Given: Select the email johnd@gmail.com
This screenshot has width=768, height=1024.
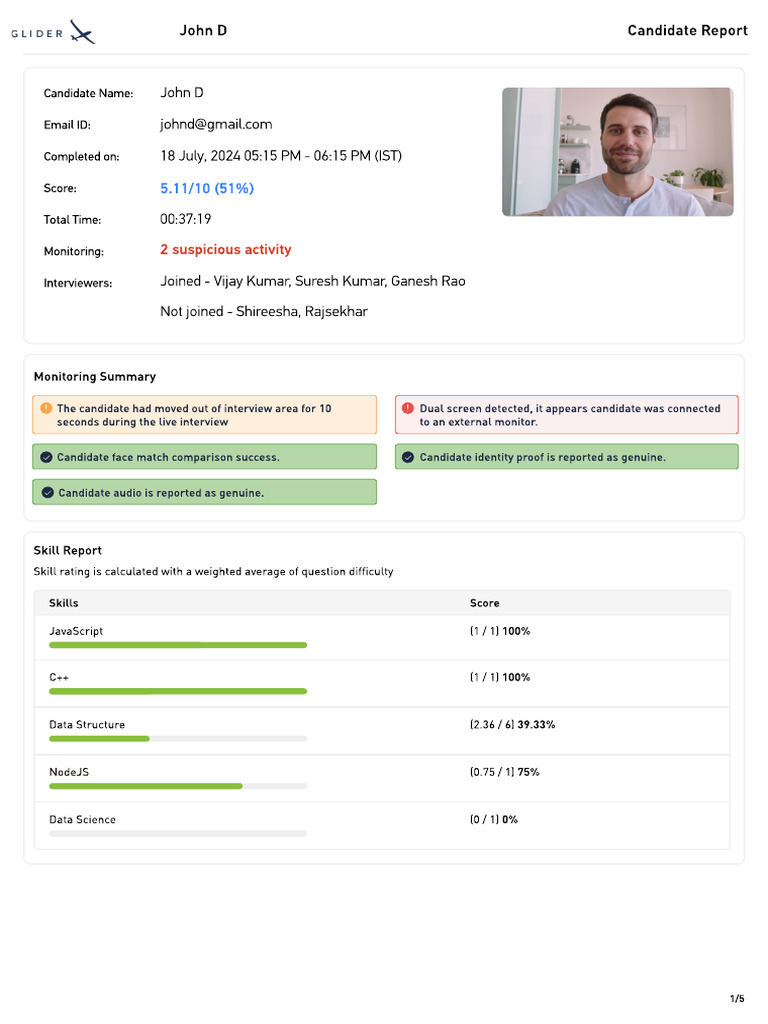Looking at the screenshot, I should [x=216, y=124].
